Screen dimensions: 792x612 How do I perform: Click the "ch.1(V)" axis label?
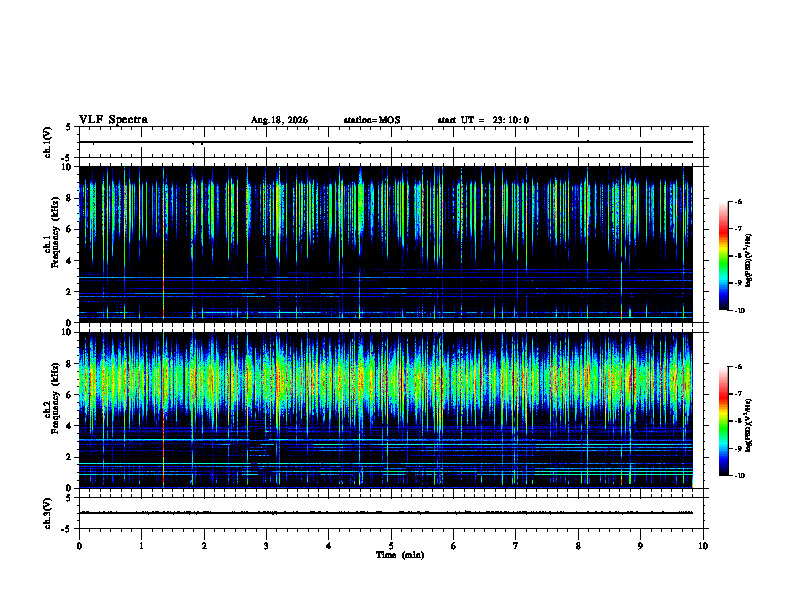[x=47, y=142]
